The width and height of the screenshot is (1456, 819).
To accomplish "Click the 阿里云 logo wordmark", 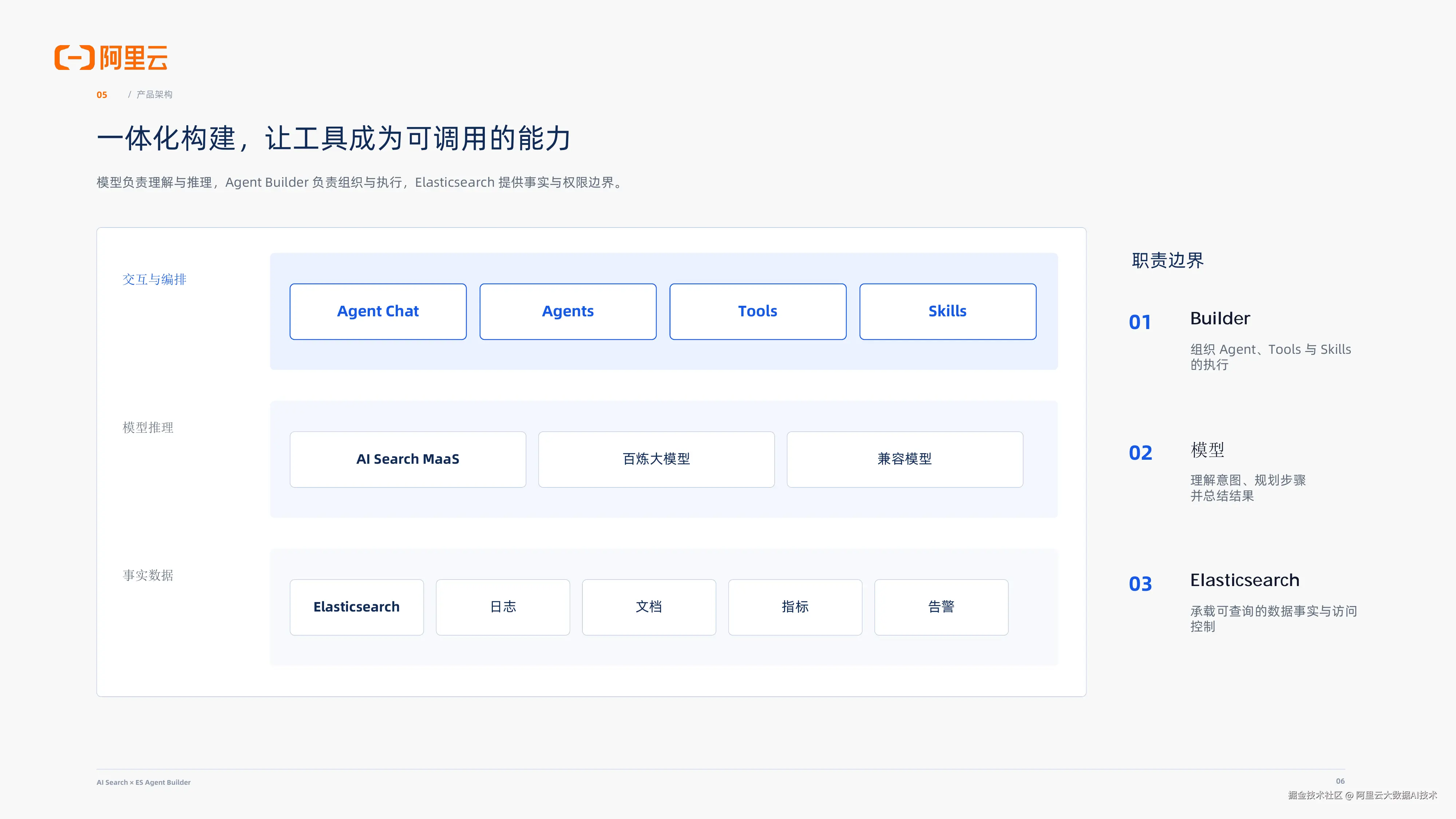I will [x=134, y=58].
